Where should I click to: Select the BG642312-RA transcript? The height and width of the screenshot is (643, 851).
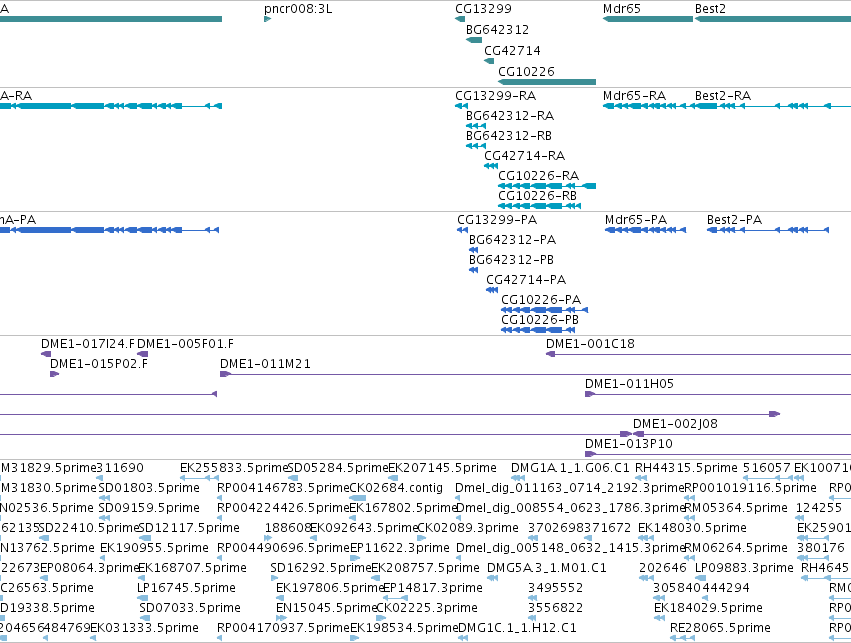click(x=476, y=126)
